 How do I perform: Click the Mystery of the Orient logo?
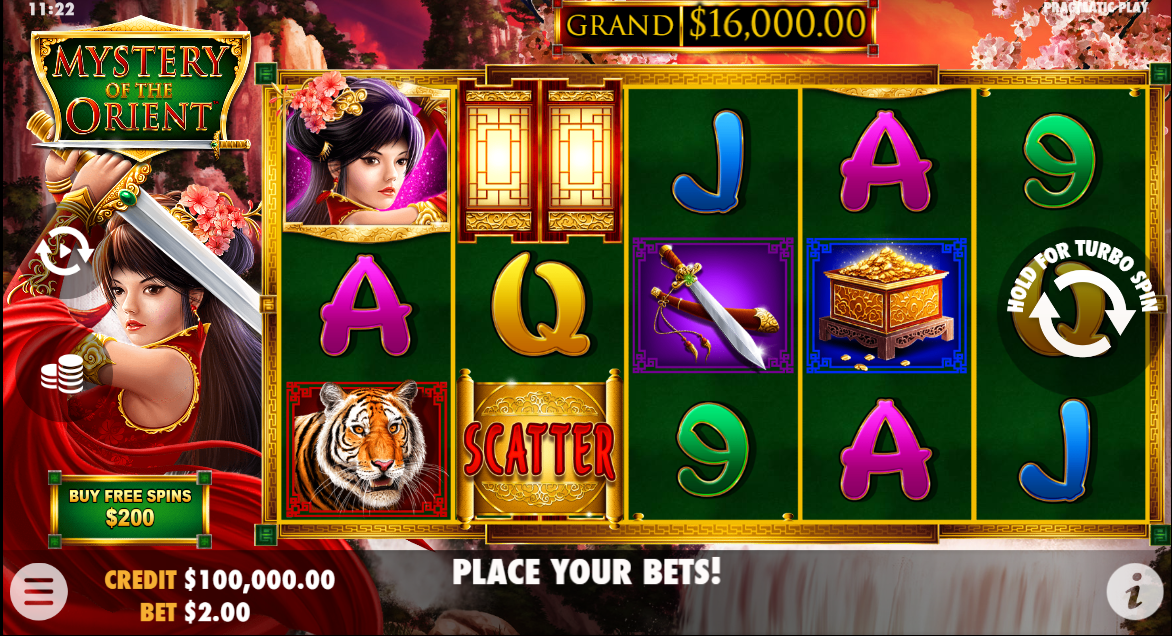coord(140,88)
